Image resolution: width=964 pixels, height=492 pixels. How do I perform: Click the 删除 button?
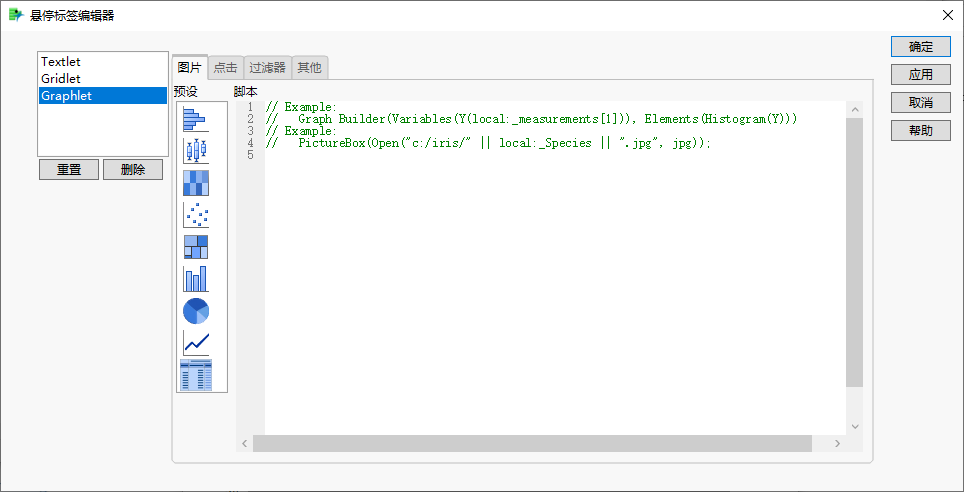click(133, 170)
